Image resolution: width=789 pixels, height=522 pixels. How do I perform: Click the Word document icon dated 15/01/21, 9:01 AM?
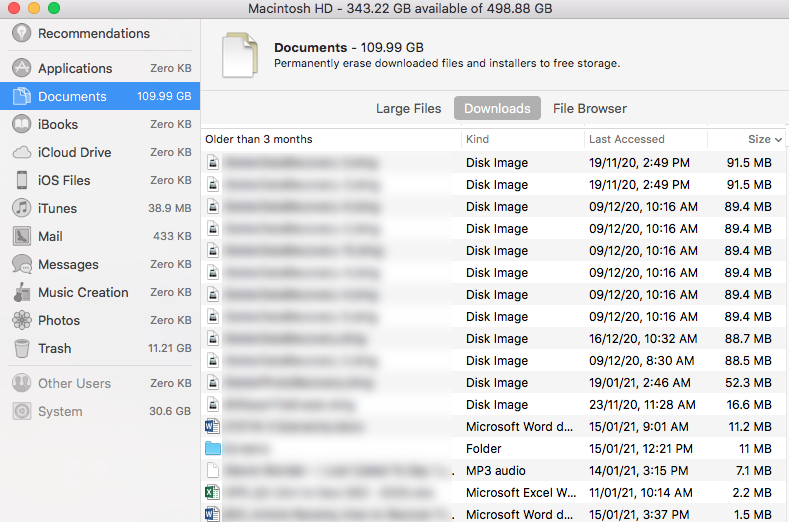click(212, 426)
